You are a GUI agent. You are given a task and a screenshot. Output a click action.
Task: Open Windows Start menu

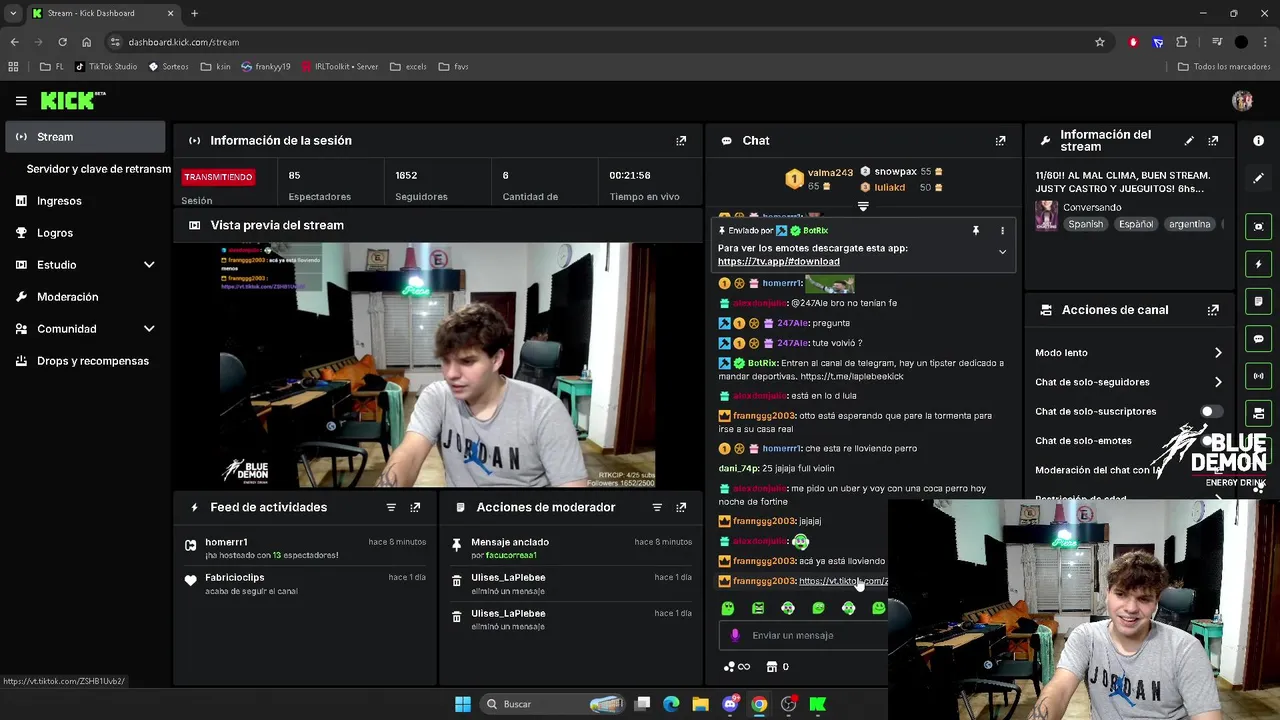pyautogui.click(x=463, y=704)
